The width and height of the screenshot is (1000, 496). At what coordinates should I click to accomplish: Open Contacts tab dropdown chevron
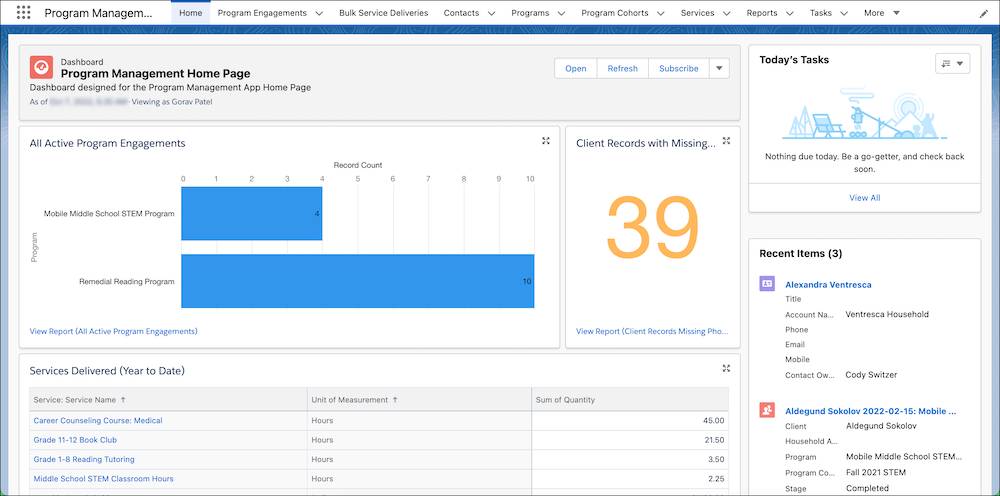click(491, 13)
